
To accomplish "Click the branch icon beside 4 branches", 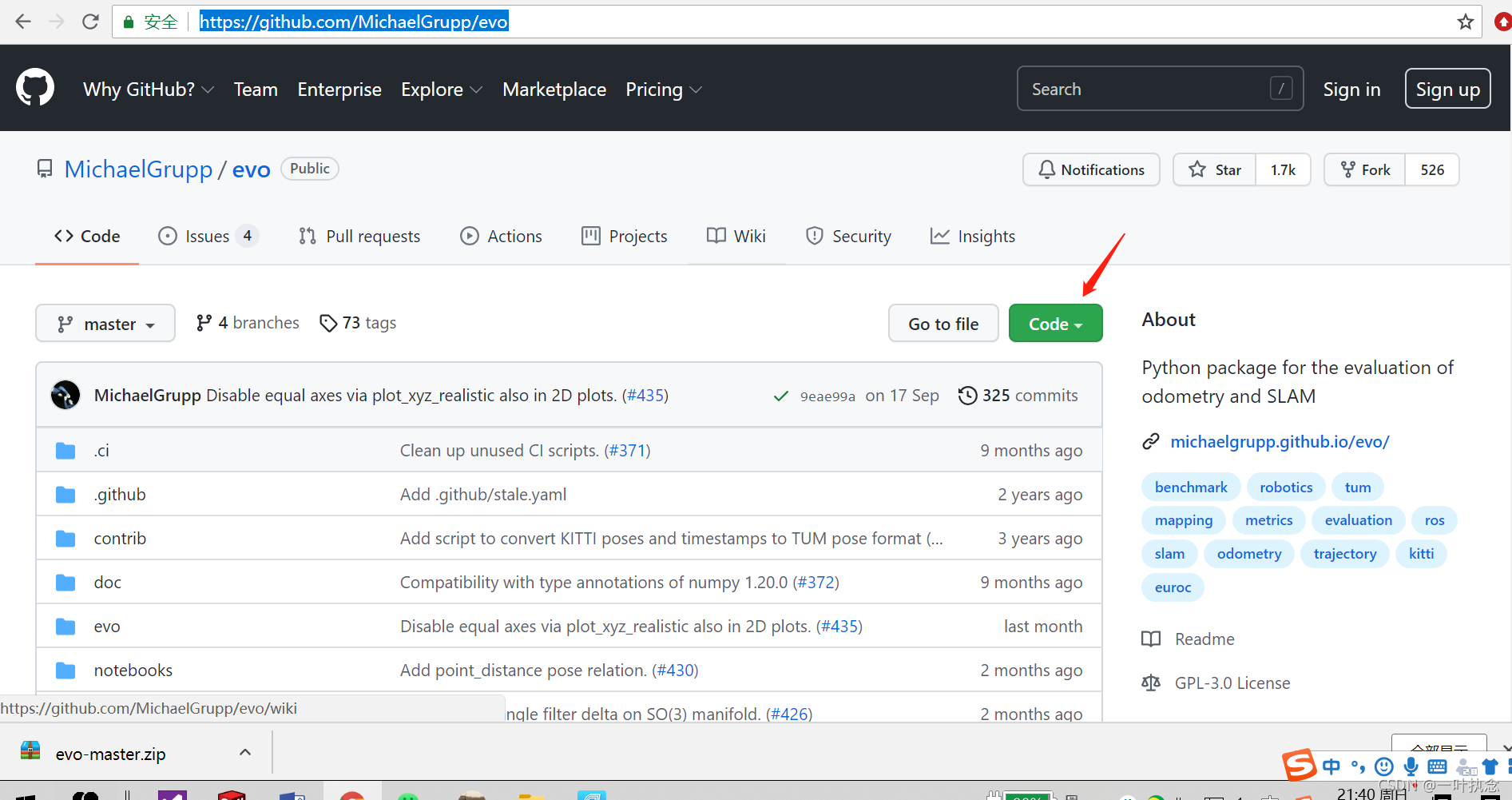I will coord(204,322).
